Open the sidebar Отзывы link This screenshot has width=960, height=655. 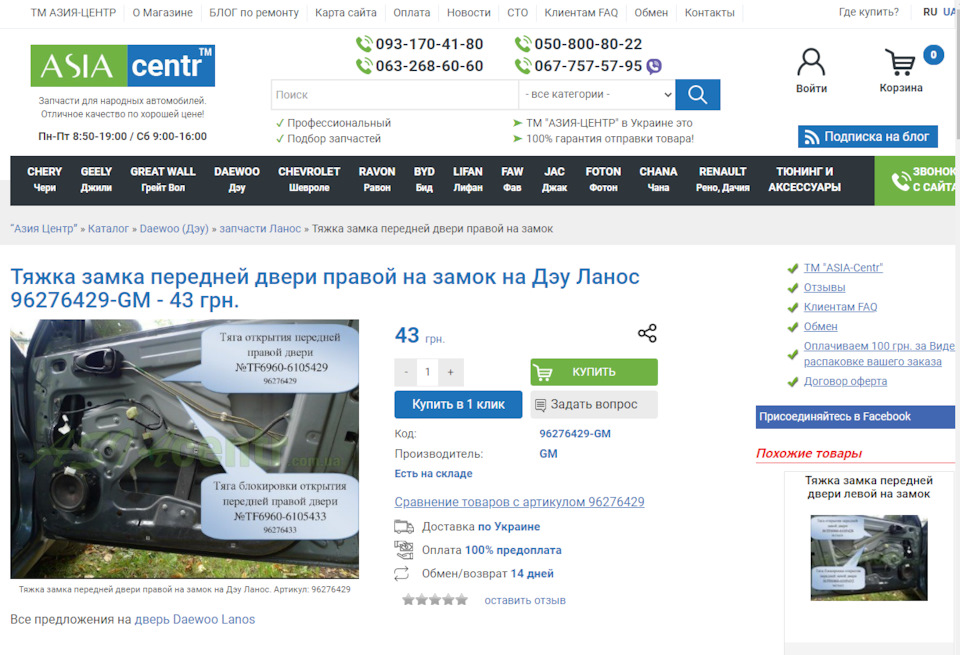point(824,287)
